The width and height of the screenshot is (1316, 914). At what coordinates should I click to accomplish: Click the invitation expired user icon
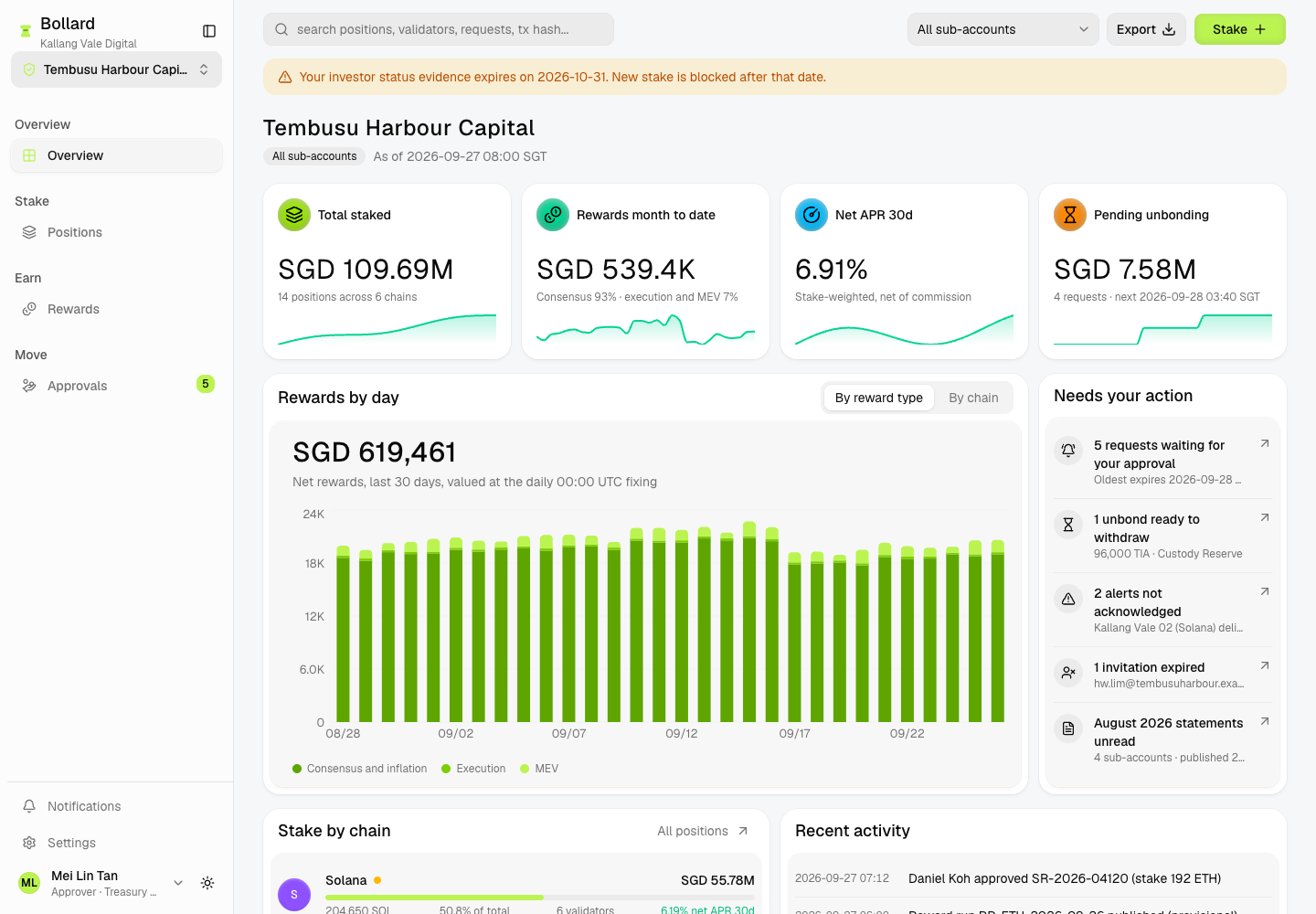pos(1068,673)
